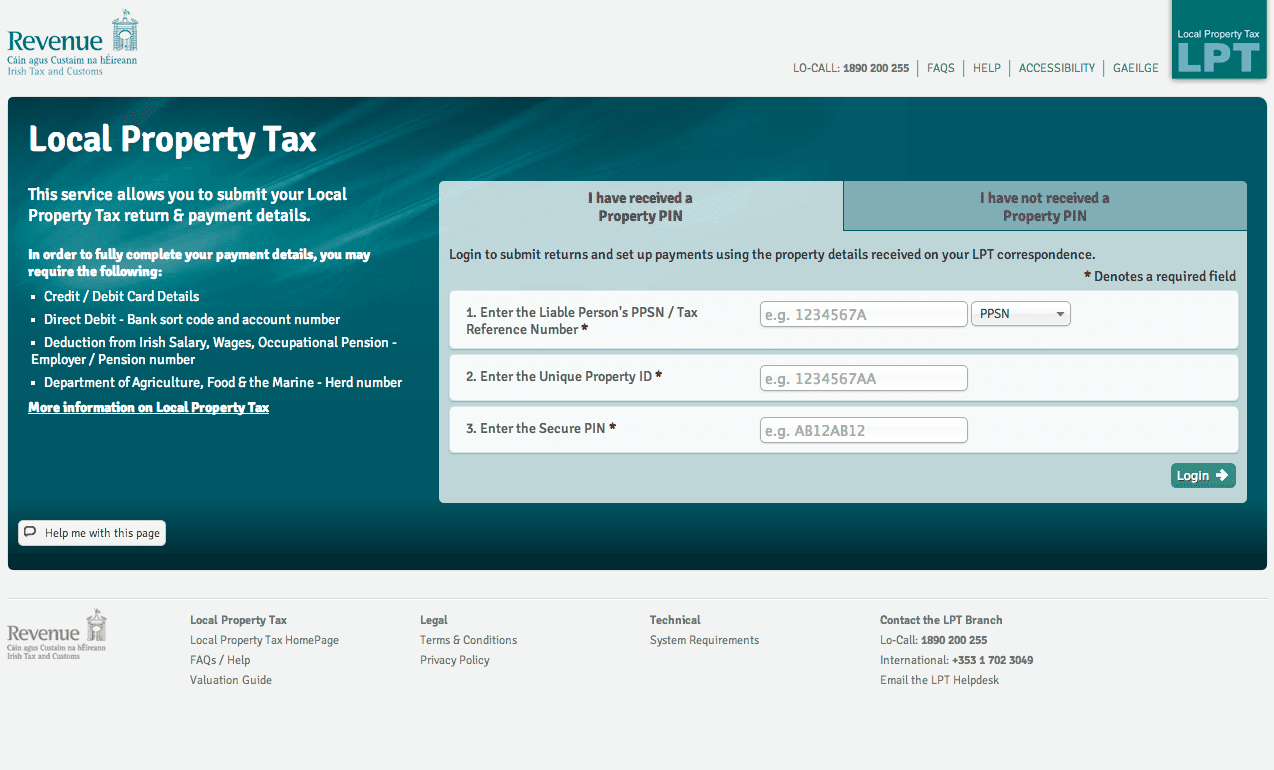Open System Requirements under Technical
This screenshot has height=770, width=1274.
[x=704, y=640]
